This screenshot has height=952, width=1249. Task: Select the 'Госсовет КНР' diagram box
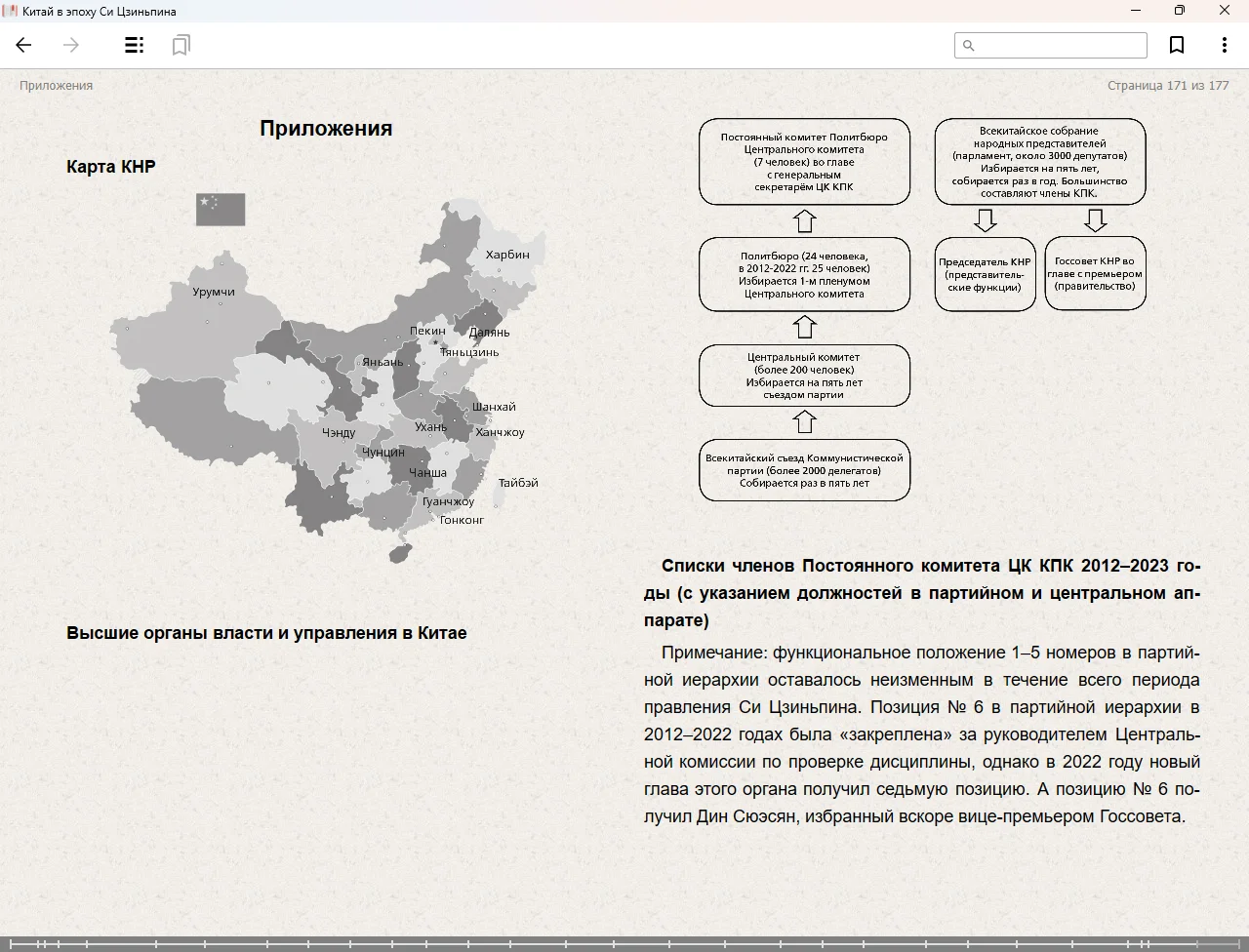coord(1095,274)
